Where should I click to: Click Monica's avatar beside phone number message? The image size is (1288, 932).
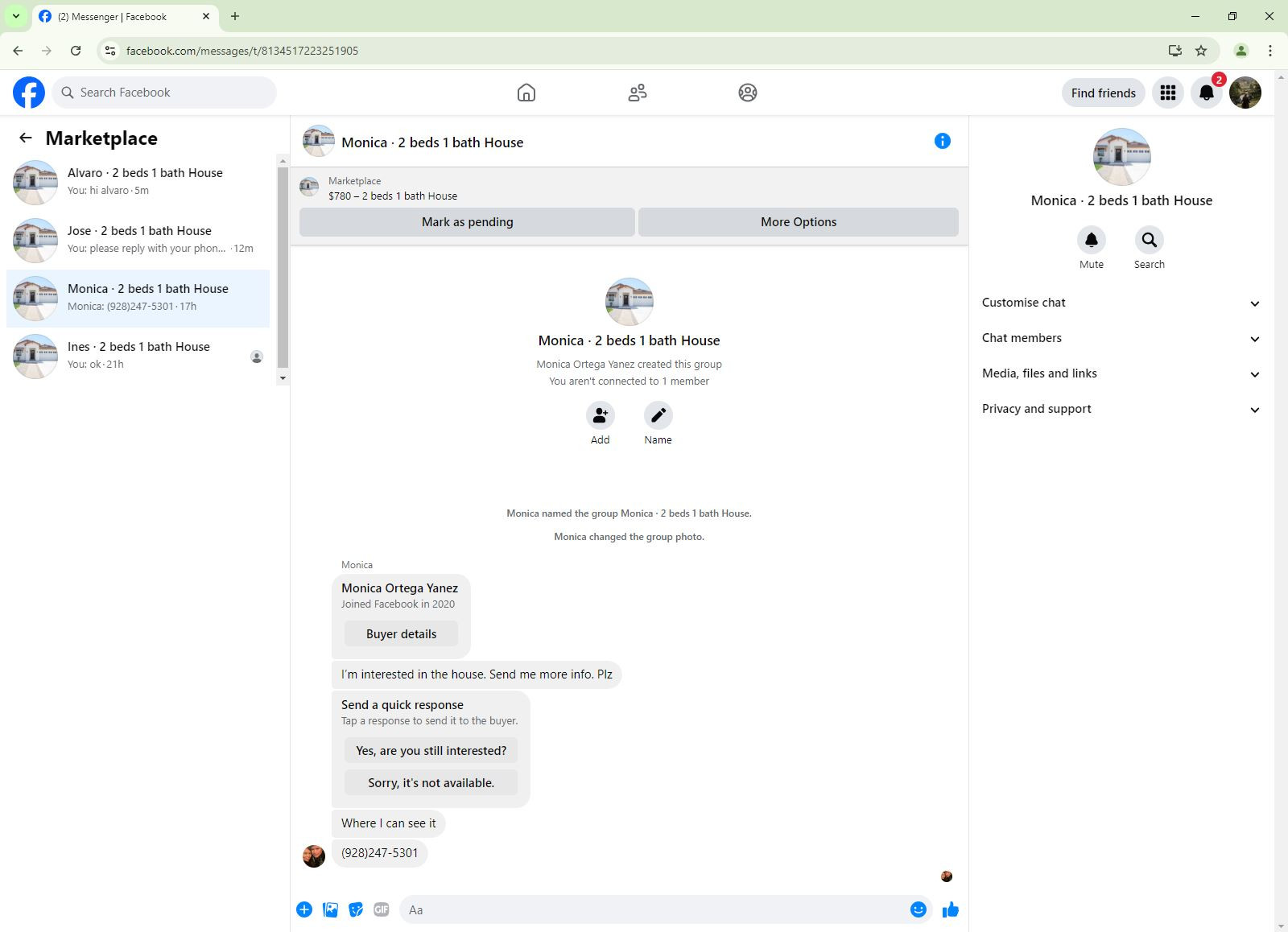tap(314, 856)
